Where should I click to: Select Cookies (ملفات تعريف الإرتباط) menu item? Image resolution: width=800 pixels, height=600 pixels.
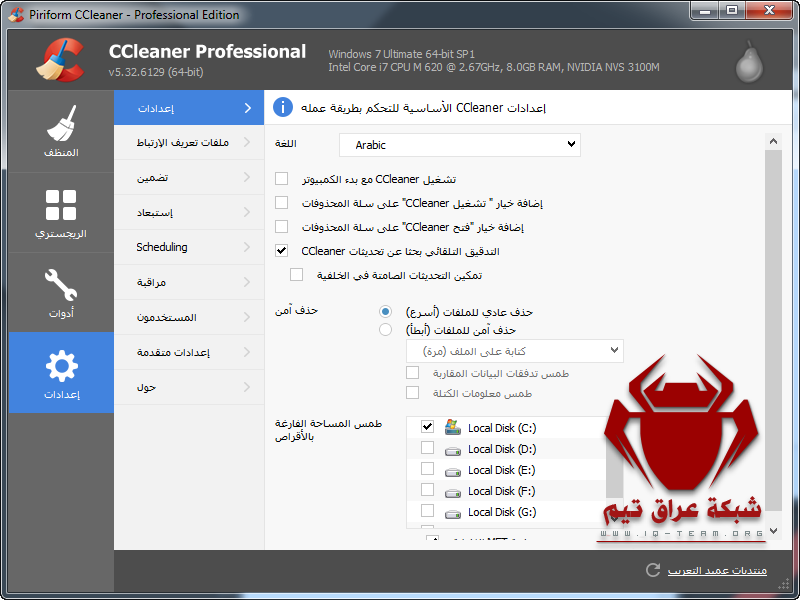pyautogui.click(x=189, y=142)
